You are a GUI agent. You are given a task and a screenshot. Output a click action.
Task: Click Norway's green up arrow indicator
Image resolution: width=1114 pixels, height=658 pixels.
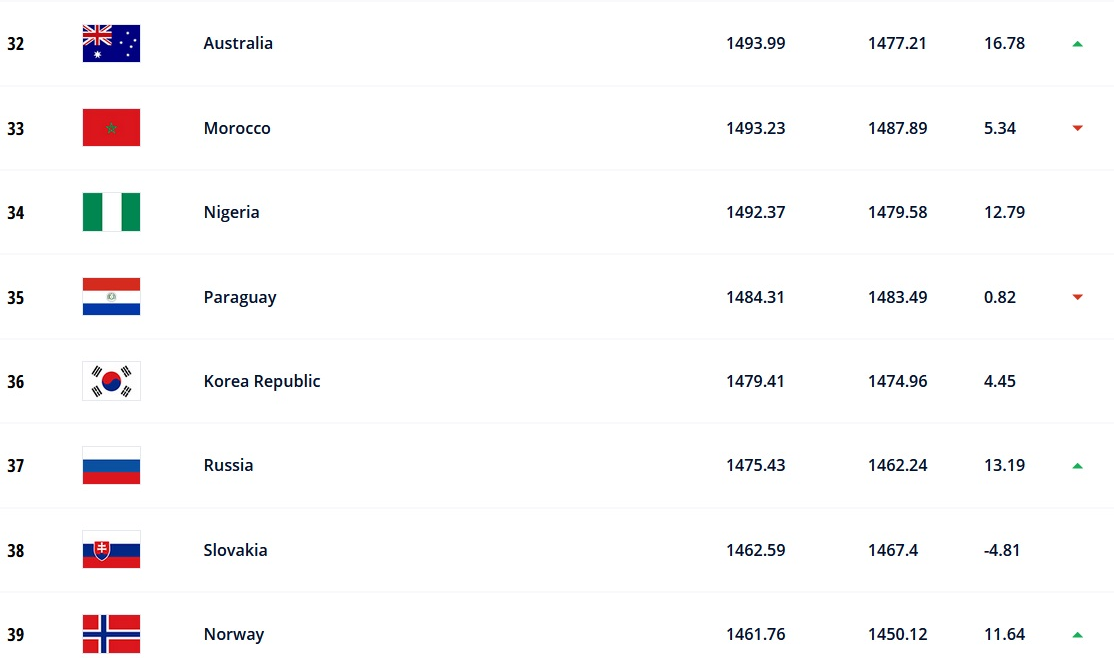[1077, 634]
